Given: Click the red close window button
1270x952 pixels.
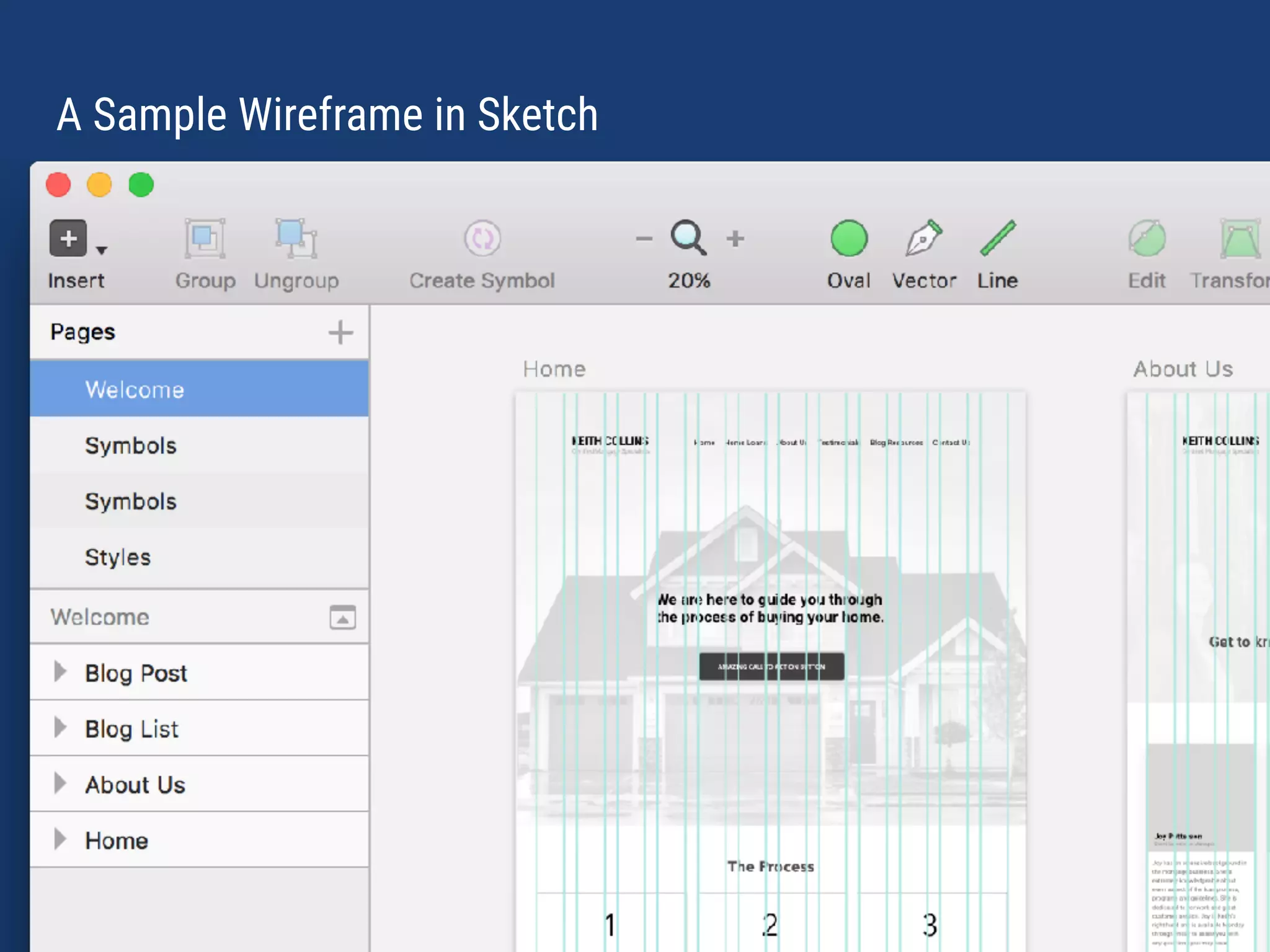Looking at the screenshot, I should pos(58,185).
